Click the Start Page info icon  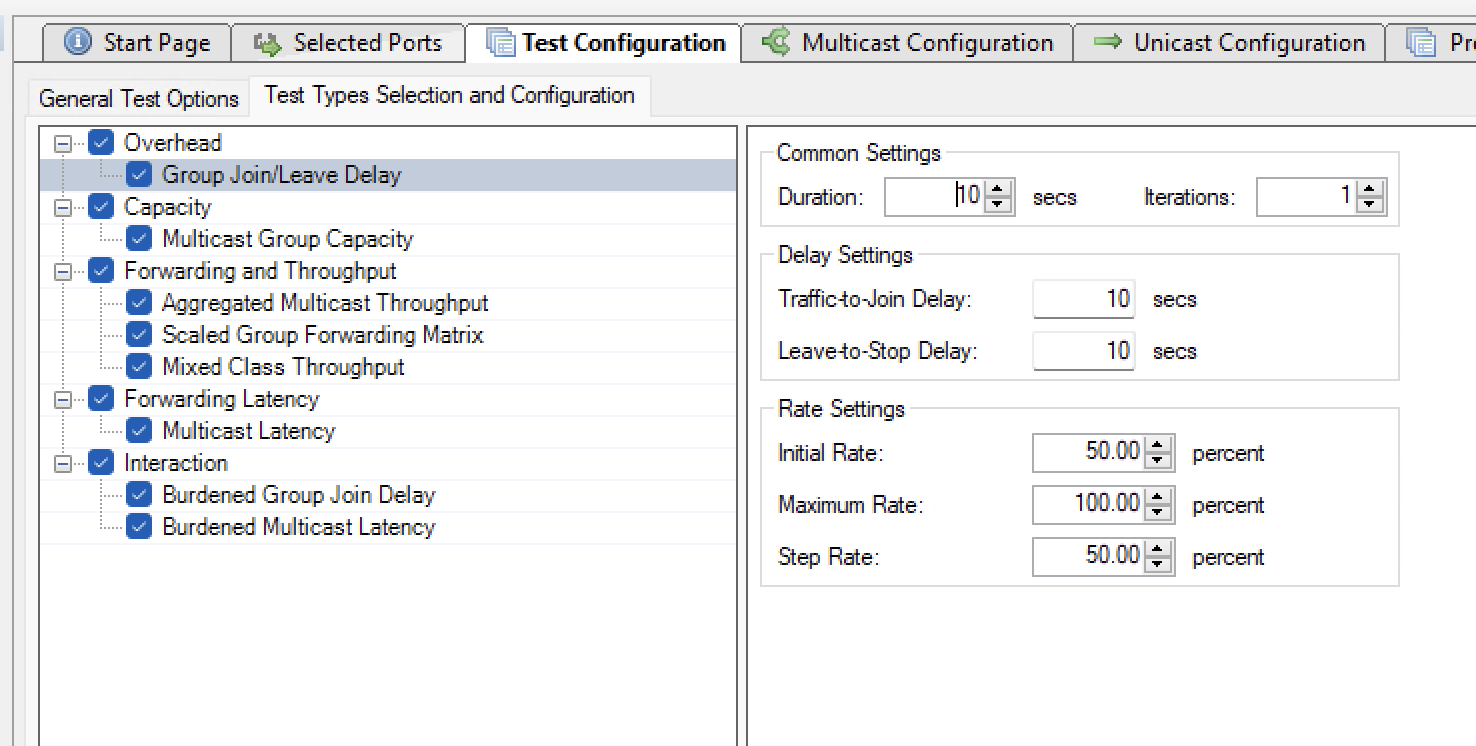pyautogui.click(x=77, y=43)
